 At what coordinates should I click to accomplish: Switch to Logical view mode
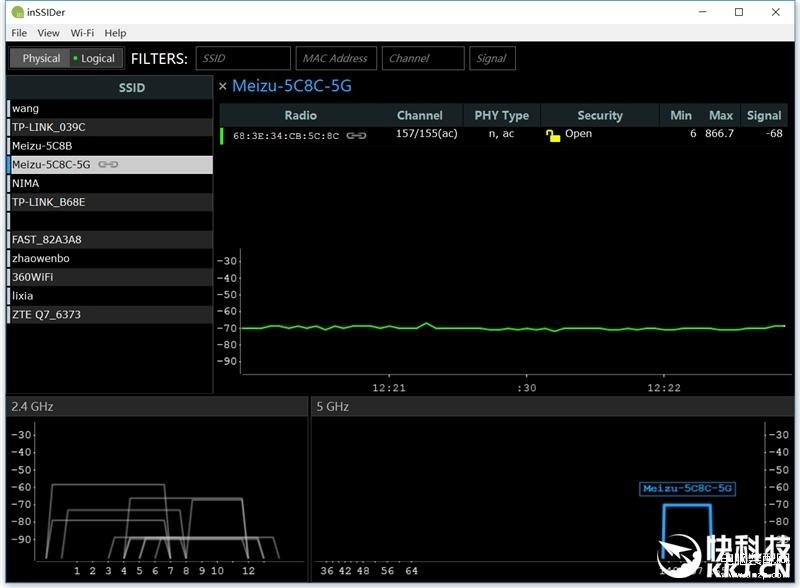pos(96,58)
